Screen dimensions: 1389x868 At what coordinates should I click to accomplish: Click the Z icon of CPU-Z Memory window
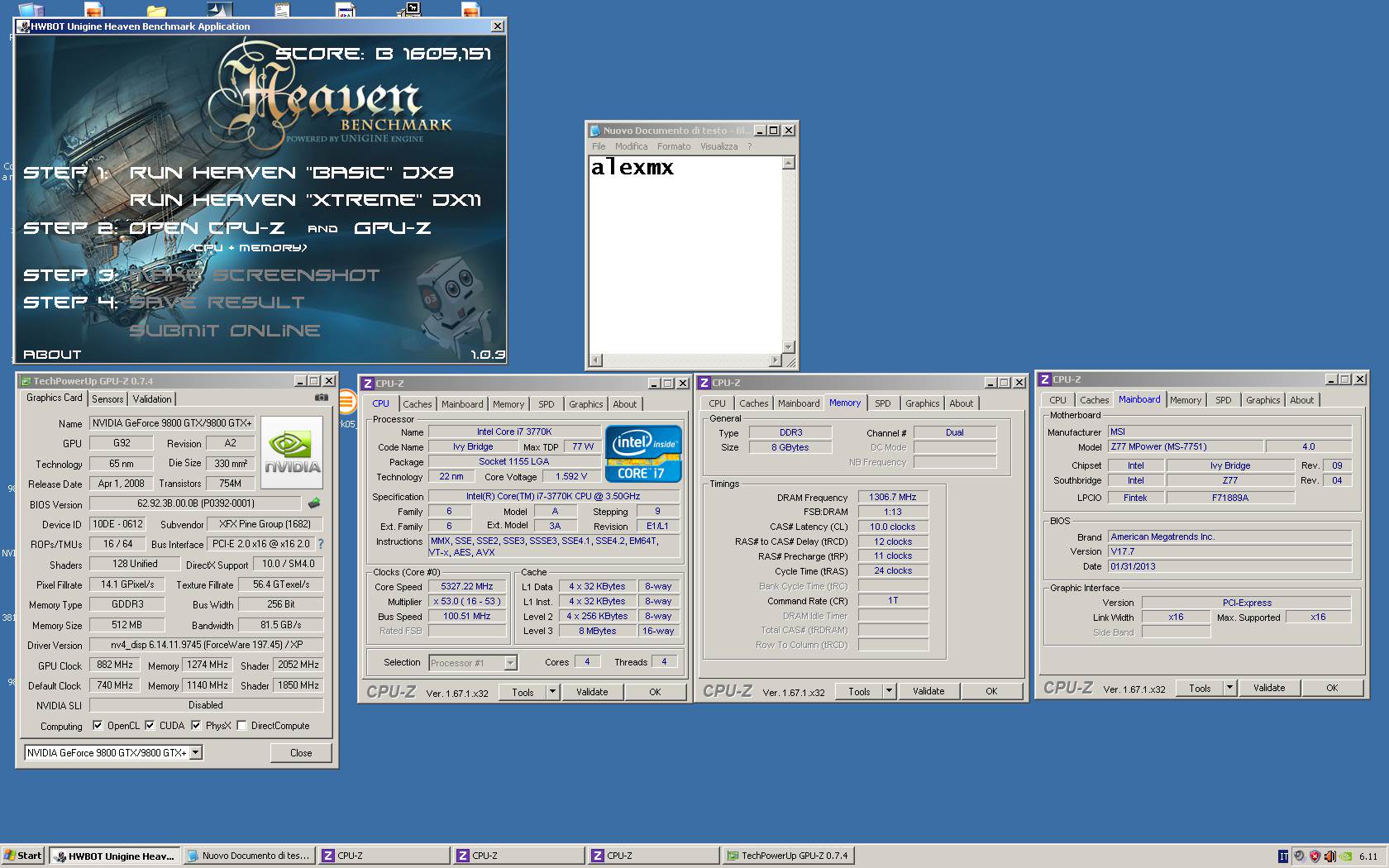[704, 383]
